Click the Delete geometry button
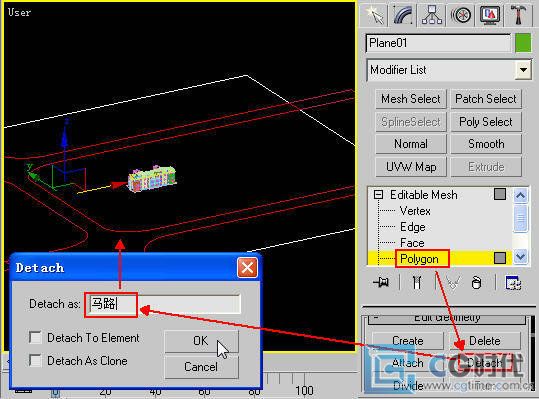This screenshot has width=539, height=399. [x=485, y=341]
